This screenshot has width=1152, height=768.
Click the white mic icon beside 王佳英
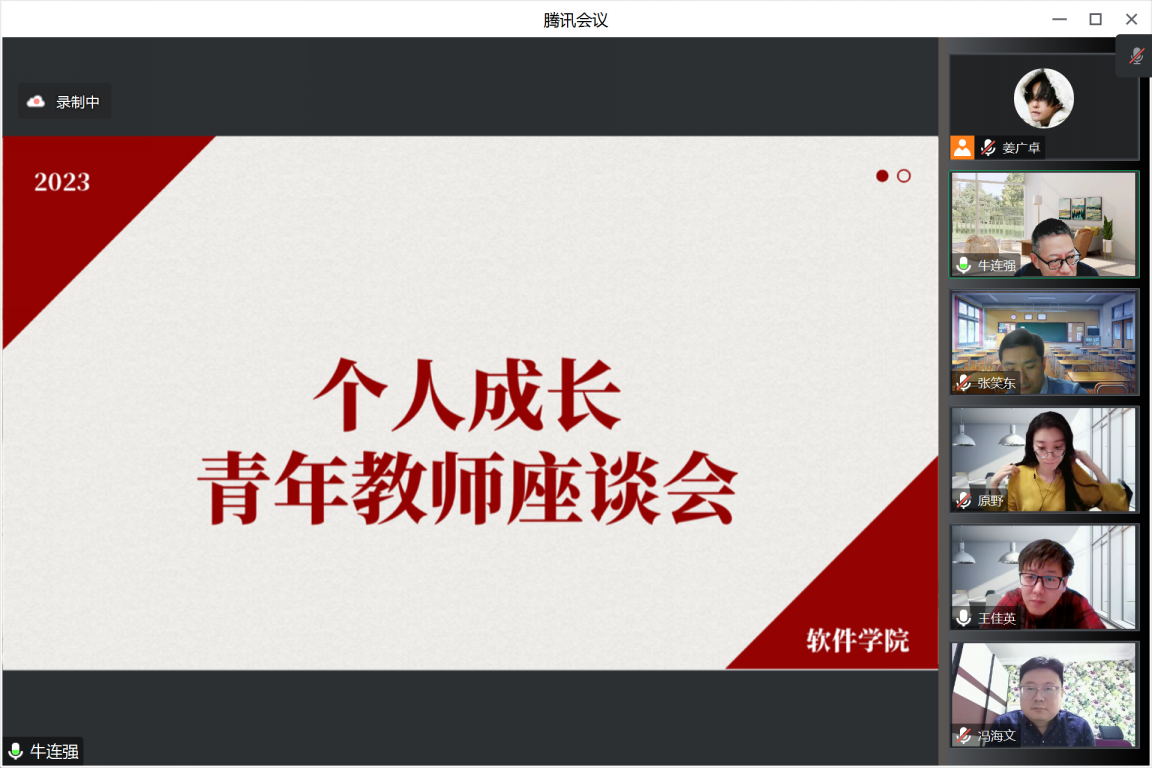coord(964,618)
